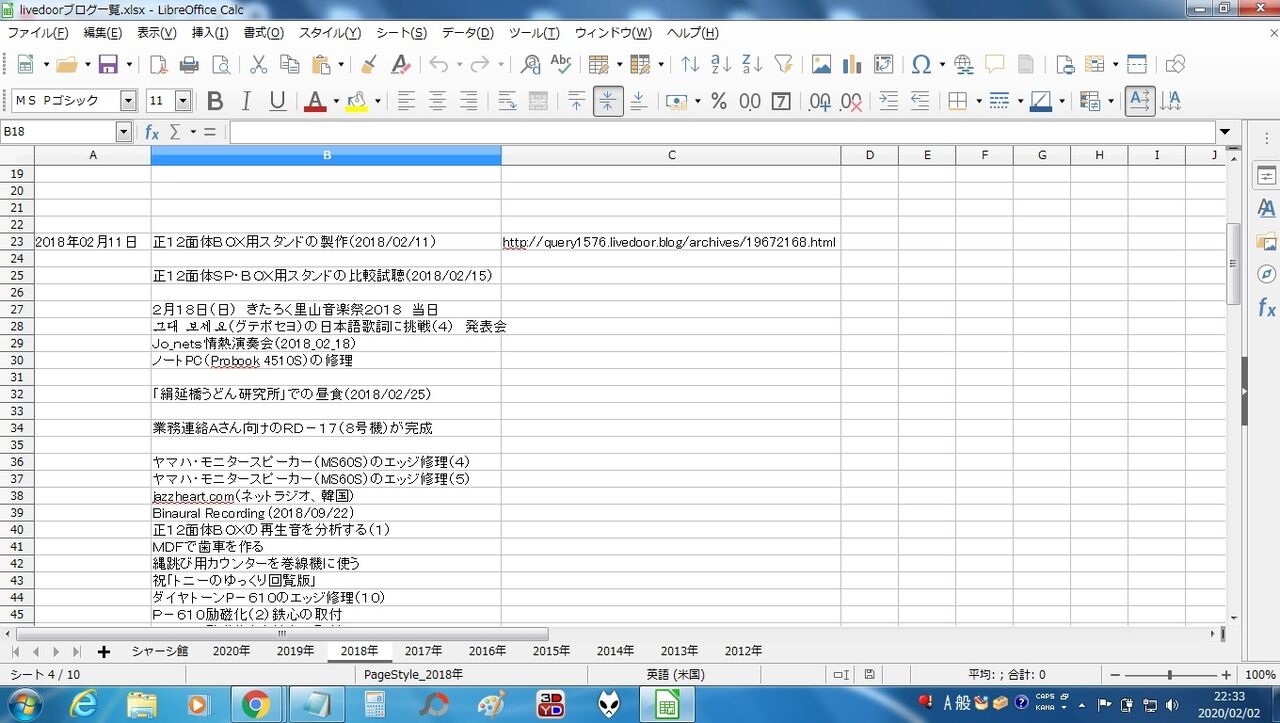Align cell content to top
The height and width of the screenshot is (723, 1280).
[577, 101]
